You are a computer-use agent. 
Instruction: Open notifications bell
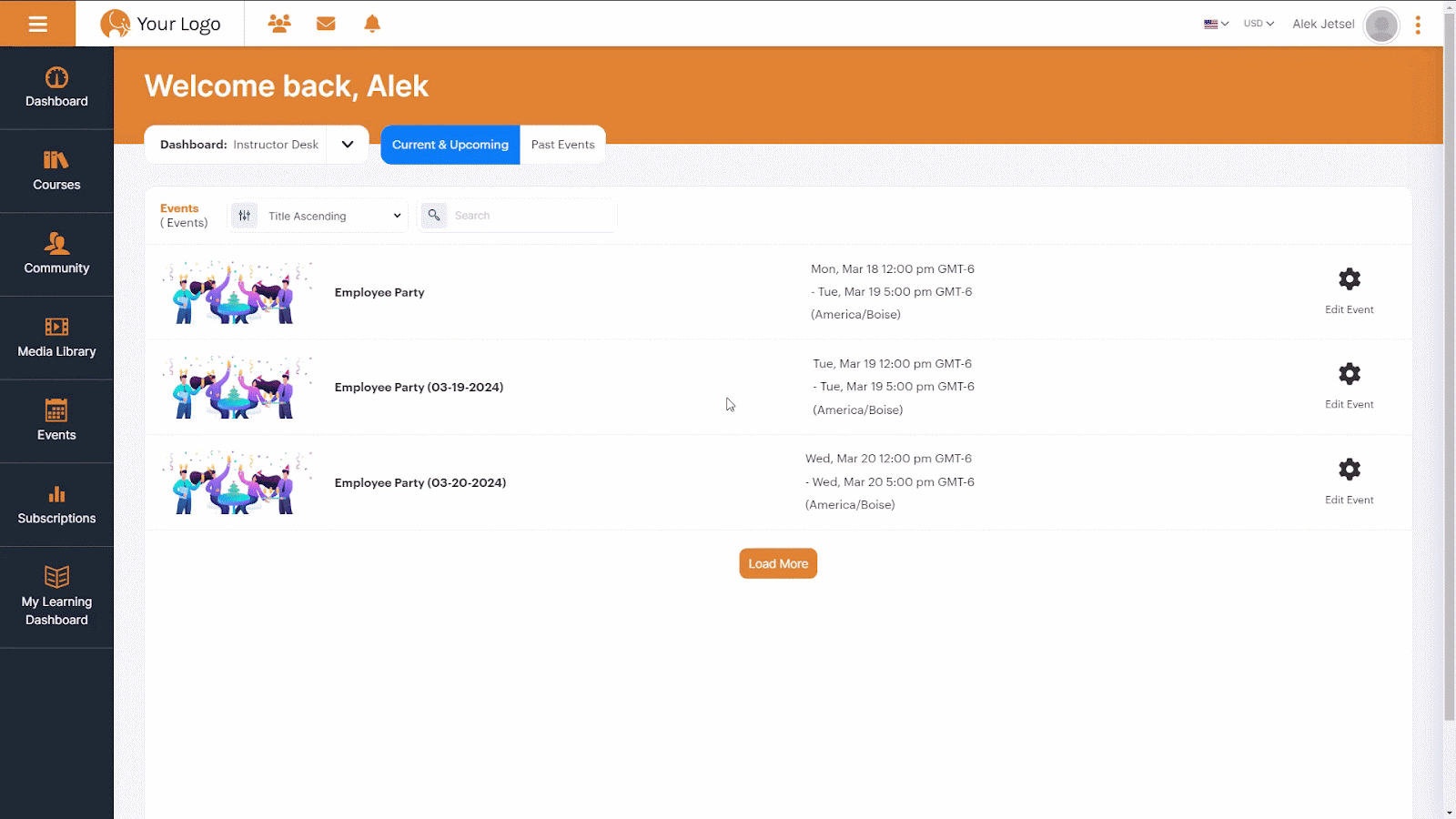click(x=372, y=24)
